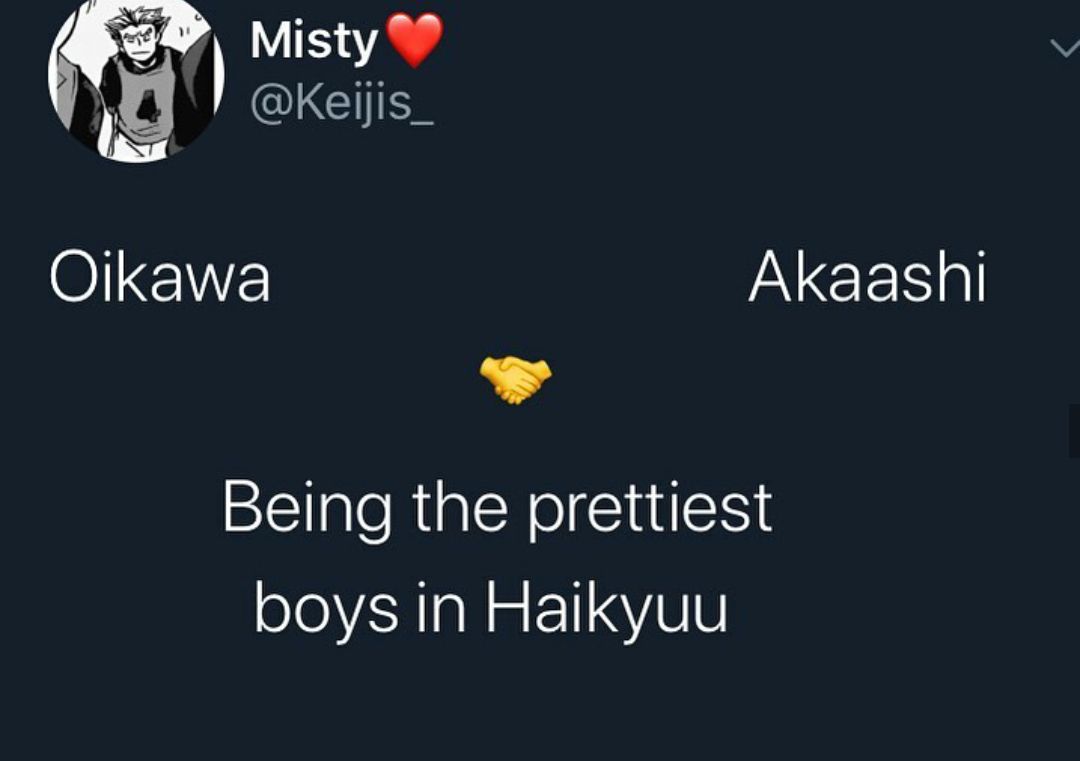The width and height of the screenshot is (1080, 761).
Task: Click the word prettiest in the tweet
Action: point(650,510)
